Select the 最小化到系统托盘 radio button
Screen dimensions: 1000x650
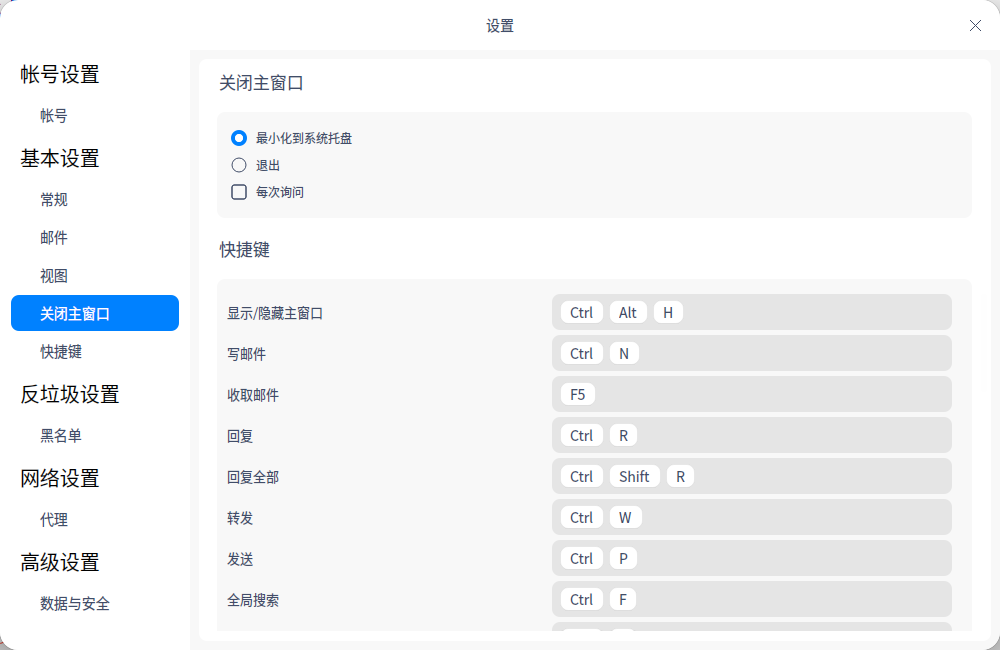[238, 138]
